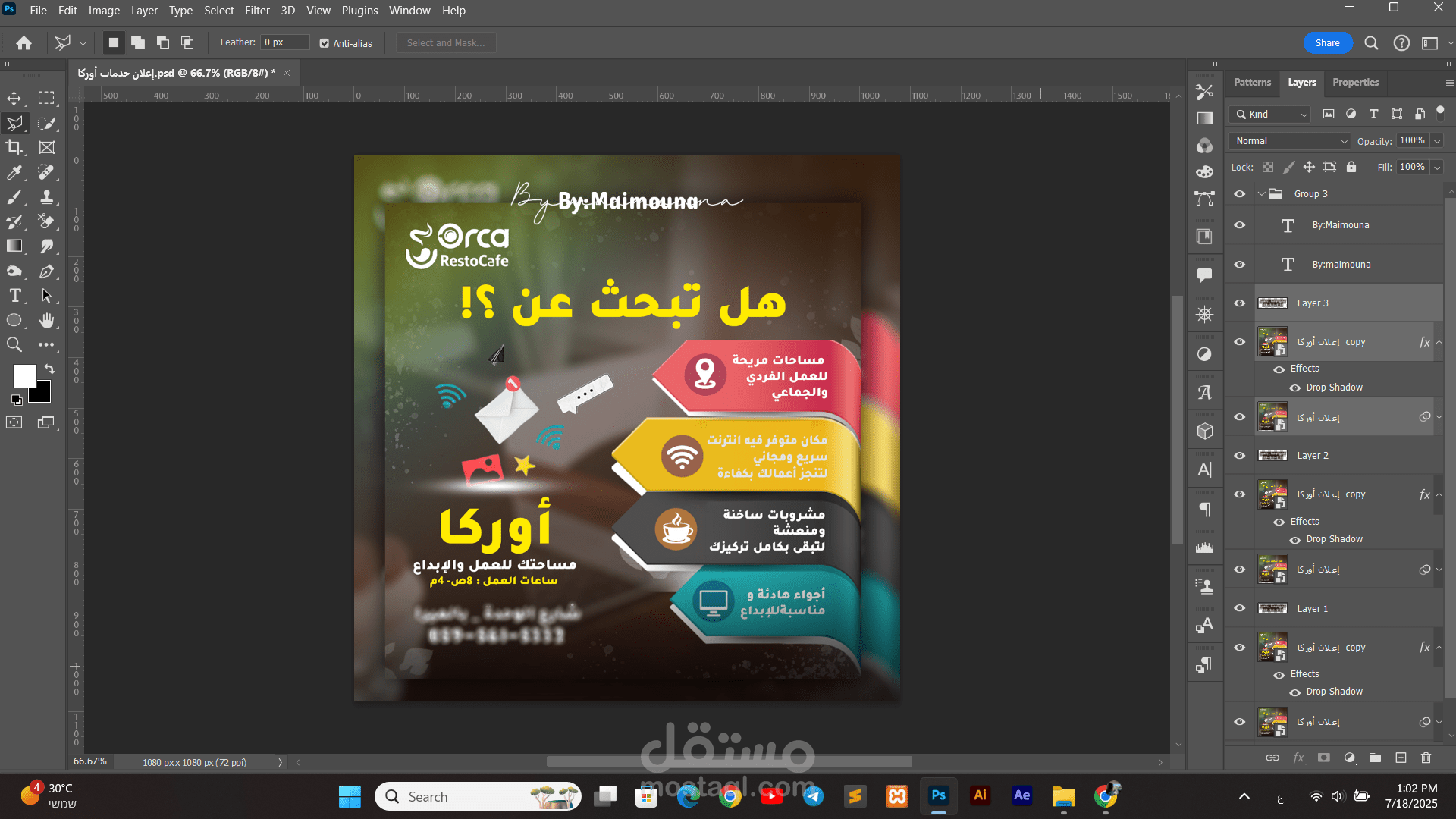Open the Edit Toolbar three-dots menu

click(x=47, y=345)
